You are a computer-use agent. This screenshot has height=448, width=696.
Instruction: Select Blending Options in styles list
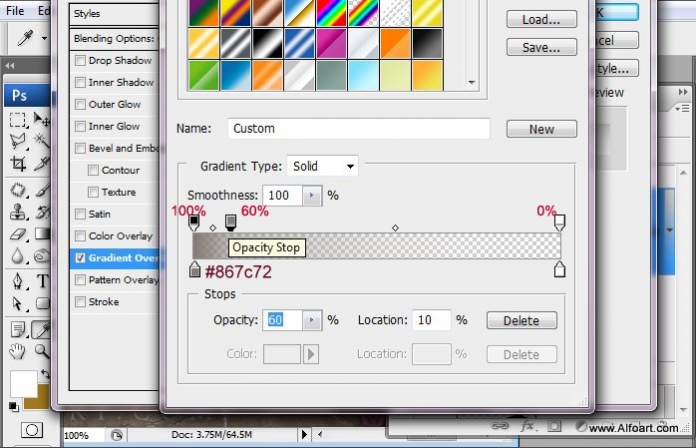[114, 39]
